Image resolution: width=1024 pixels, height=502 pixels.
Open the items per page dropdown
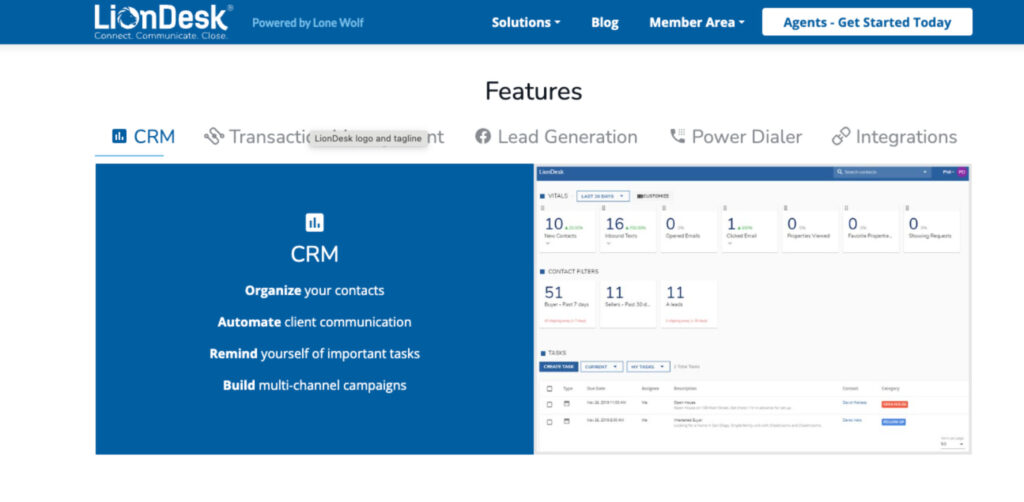[952, 444]
